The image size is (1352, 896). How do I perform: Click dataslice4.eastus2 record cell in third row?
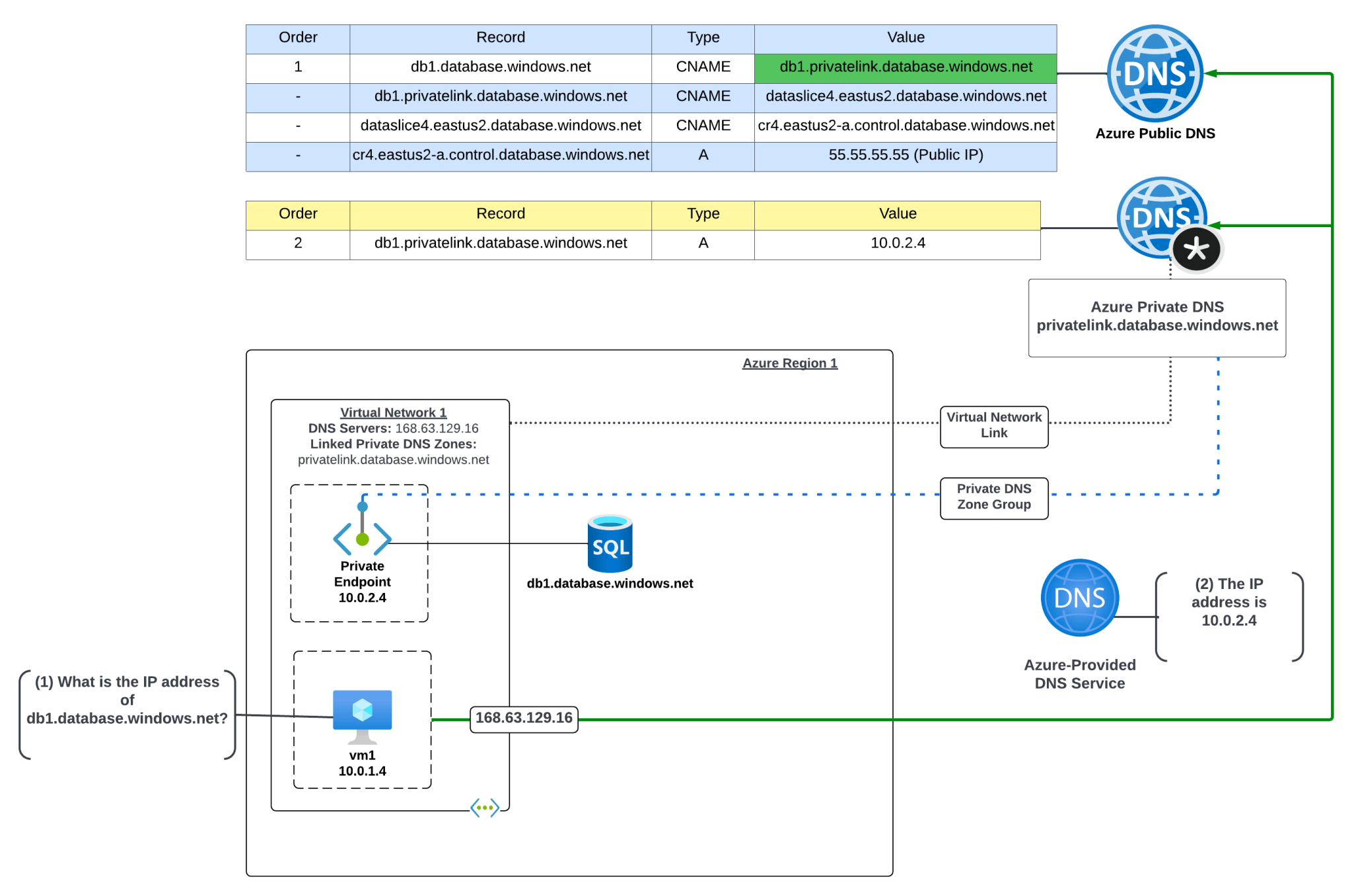pos(501,127)
